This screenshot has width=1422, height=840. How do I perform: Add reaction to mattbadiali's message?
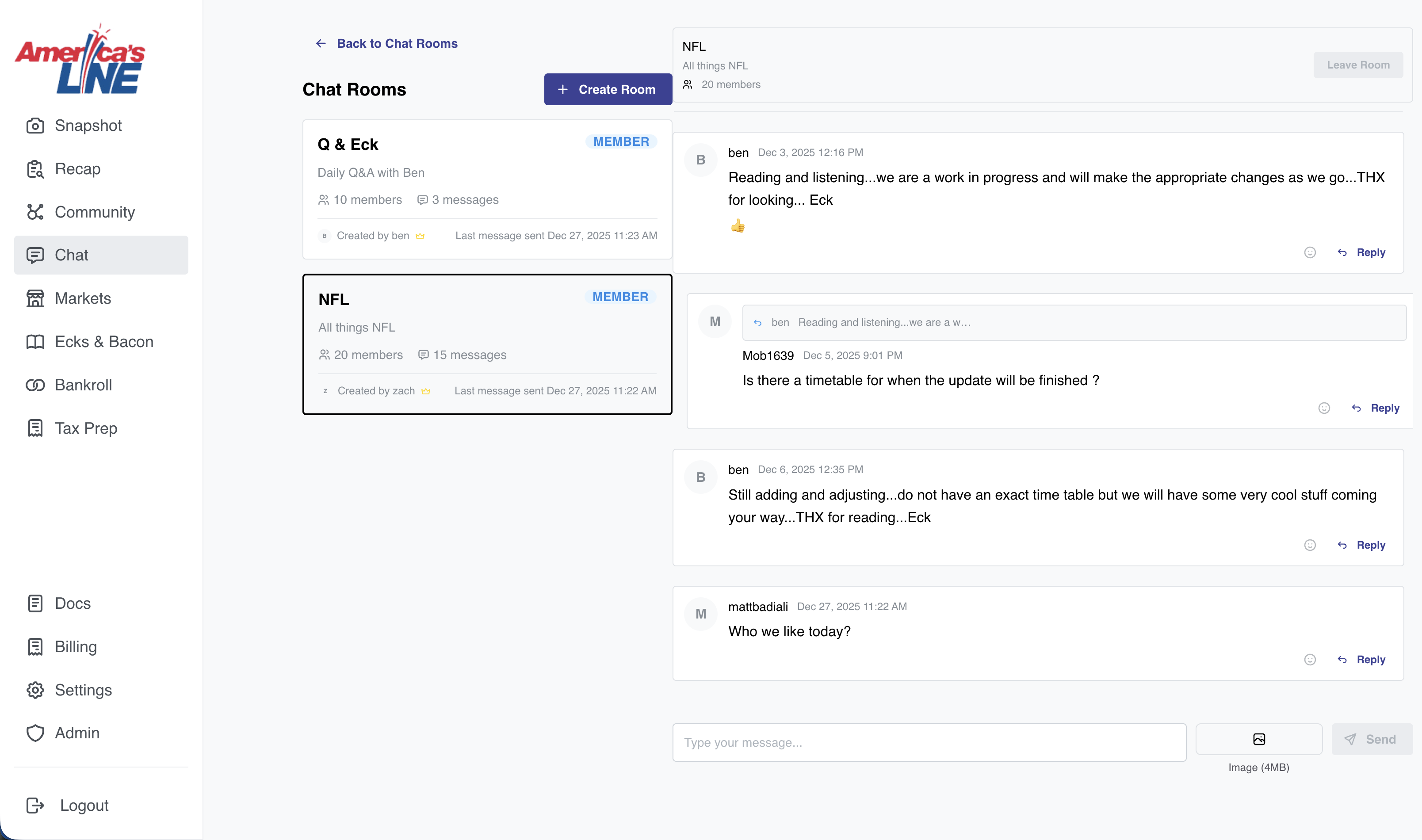1310,659
